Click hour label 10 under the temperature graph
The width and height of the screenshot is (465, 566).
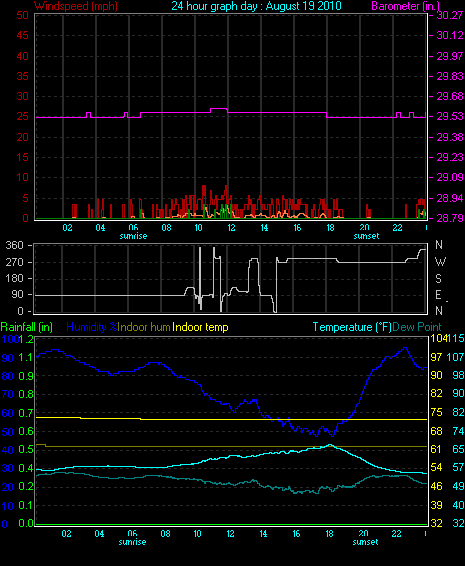coord(197,534)
